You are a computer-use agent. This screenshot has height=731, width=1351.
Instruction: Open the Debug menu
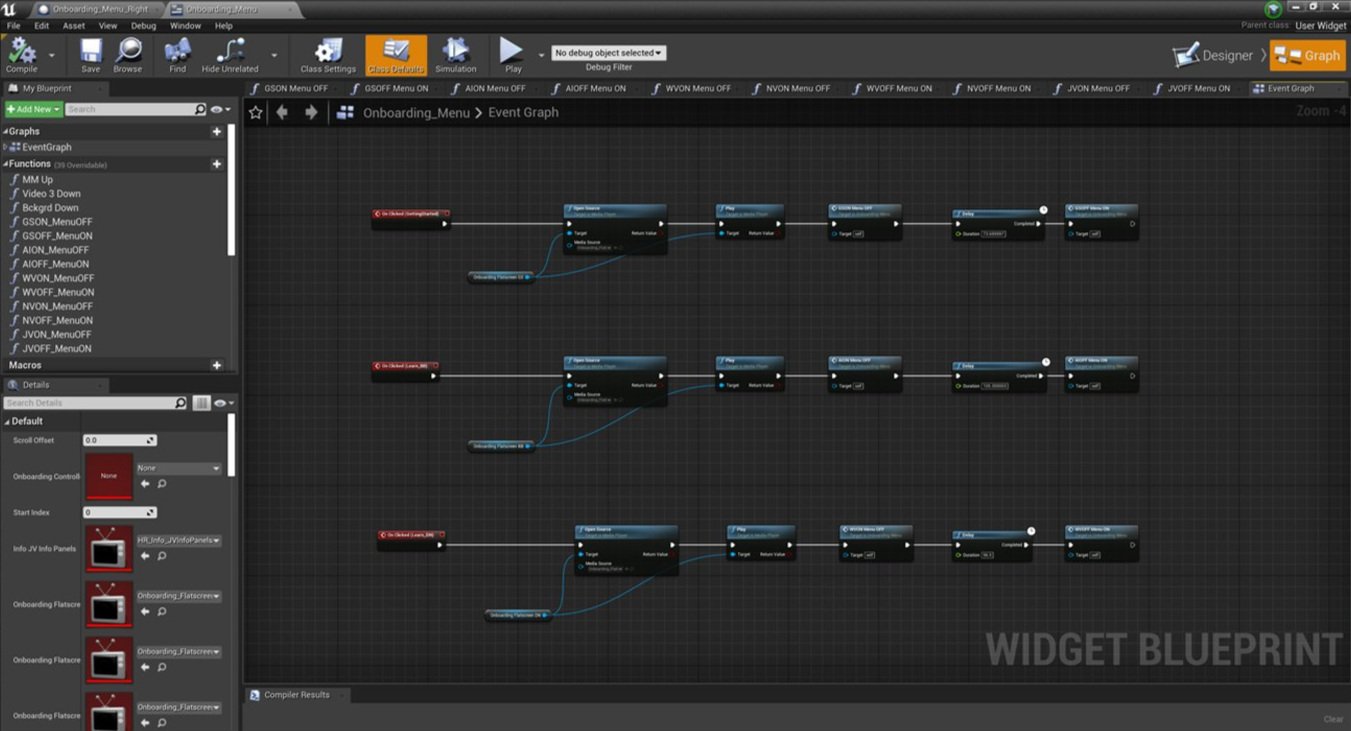point(144,26)
